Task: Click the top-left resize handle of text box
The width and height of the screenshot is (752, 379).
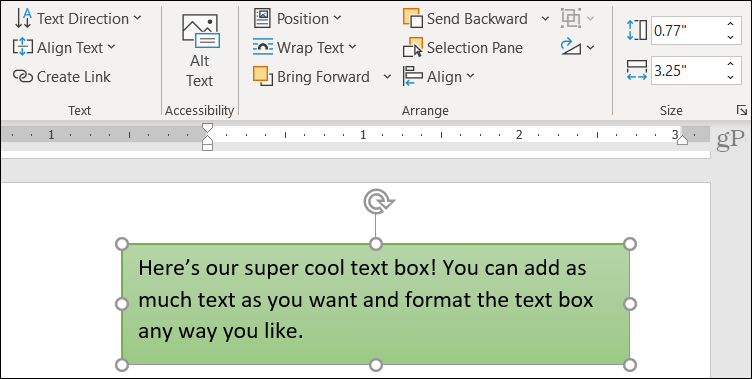Action: click(122, 244)
